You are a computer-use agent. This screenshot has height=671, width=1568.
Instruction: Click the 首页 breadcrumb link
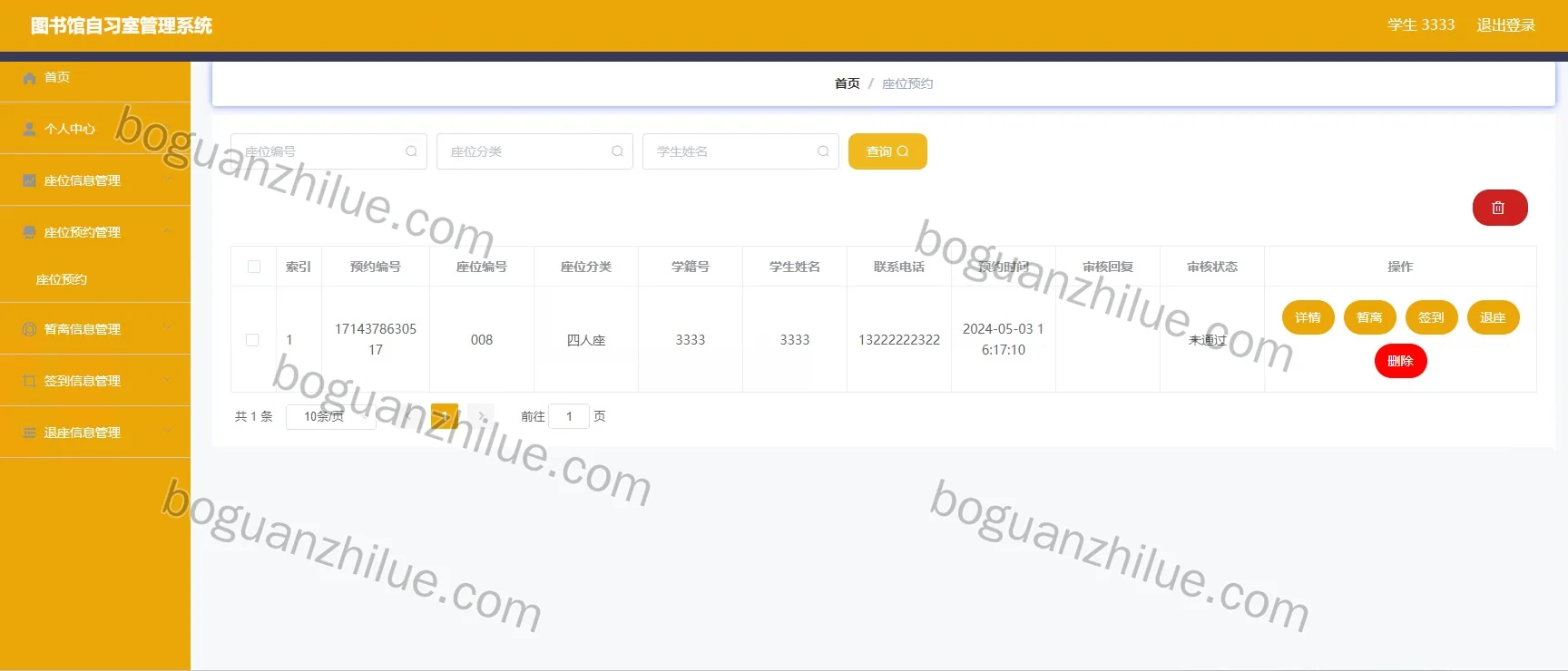click(848, 83)
